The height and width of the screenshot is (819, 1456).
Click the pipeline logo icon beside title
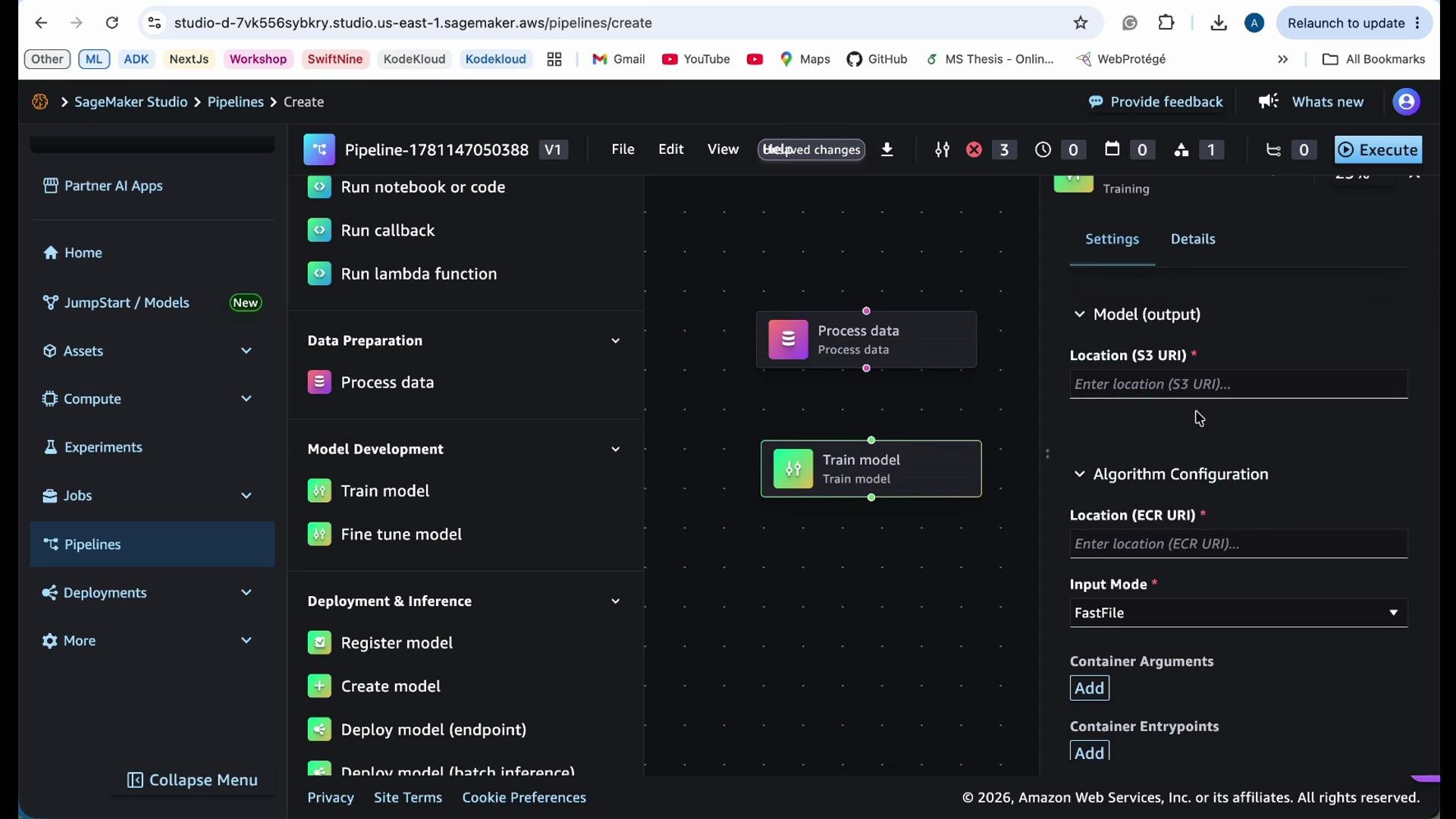pyautogui.click(x=319, y=150)
